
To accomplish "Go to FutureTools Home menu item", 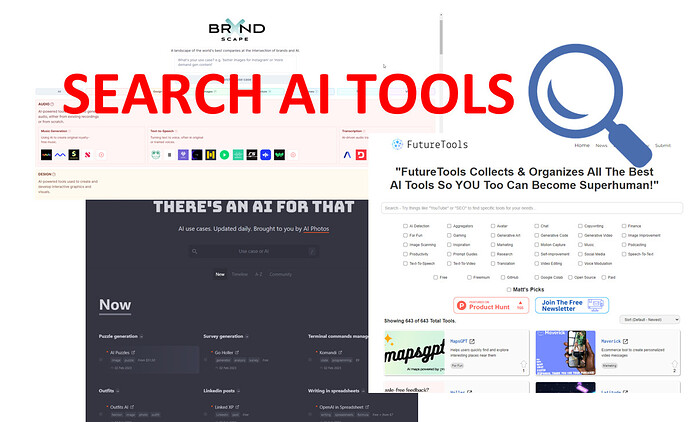I will [x=582, y=145].
